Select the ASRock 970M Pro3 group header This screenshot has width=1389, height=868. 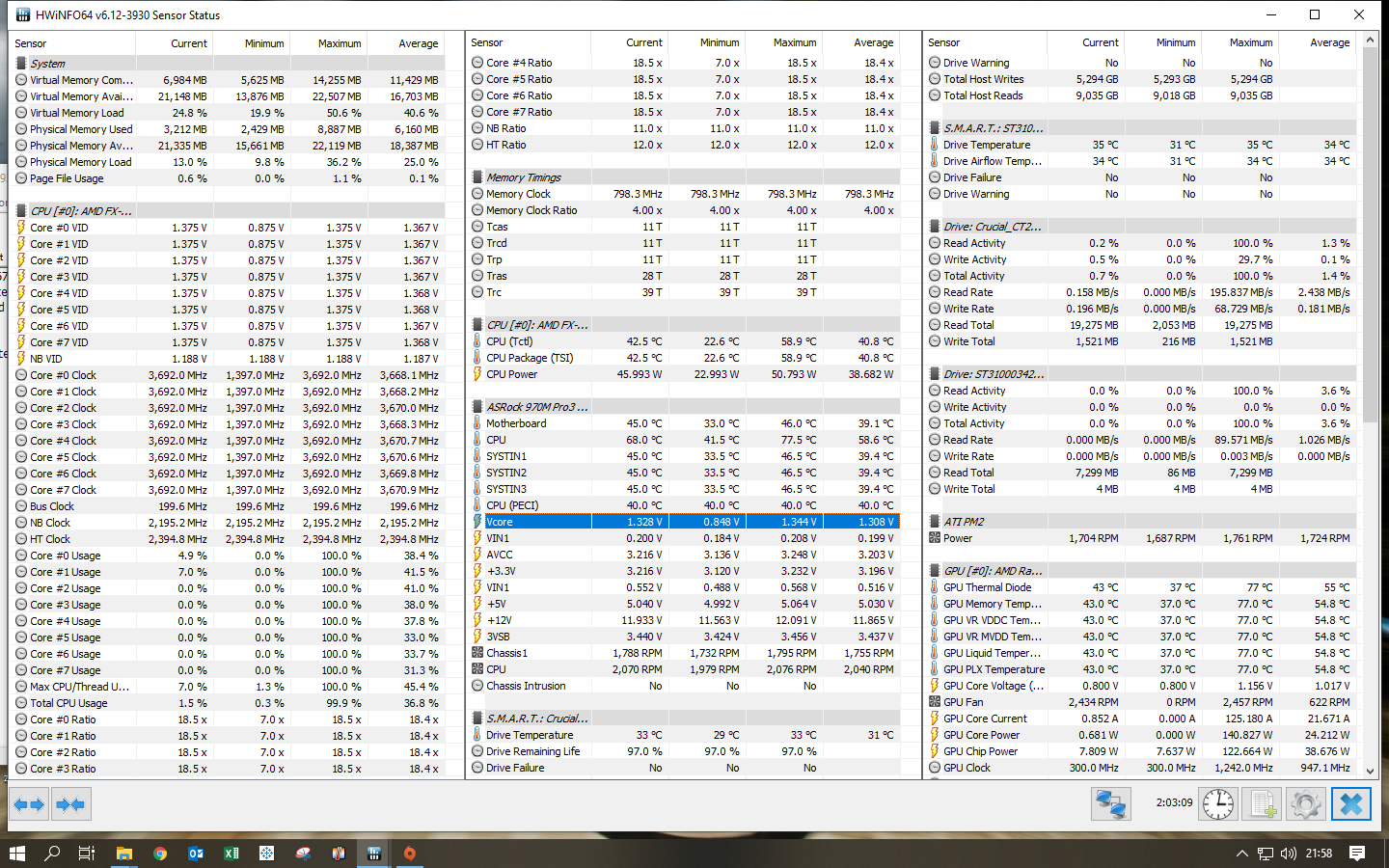point(536,407)
